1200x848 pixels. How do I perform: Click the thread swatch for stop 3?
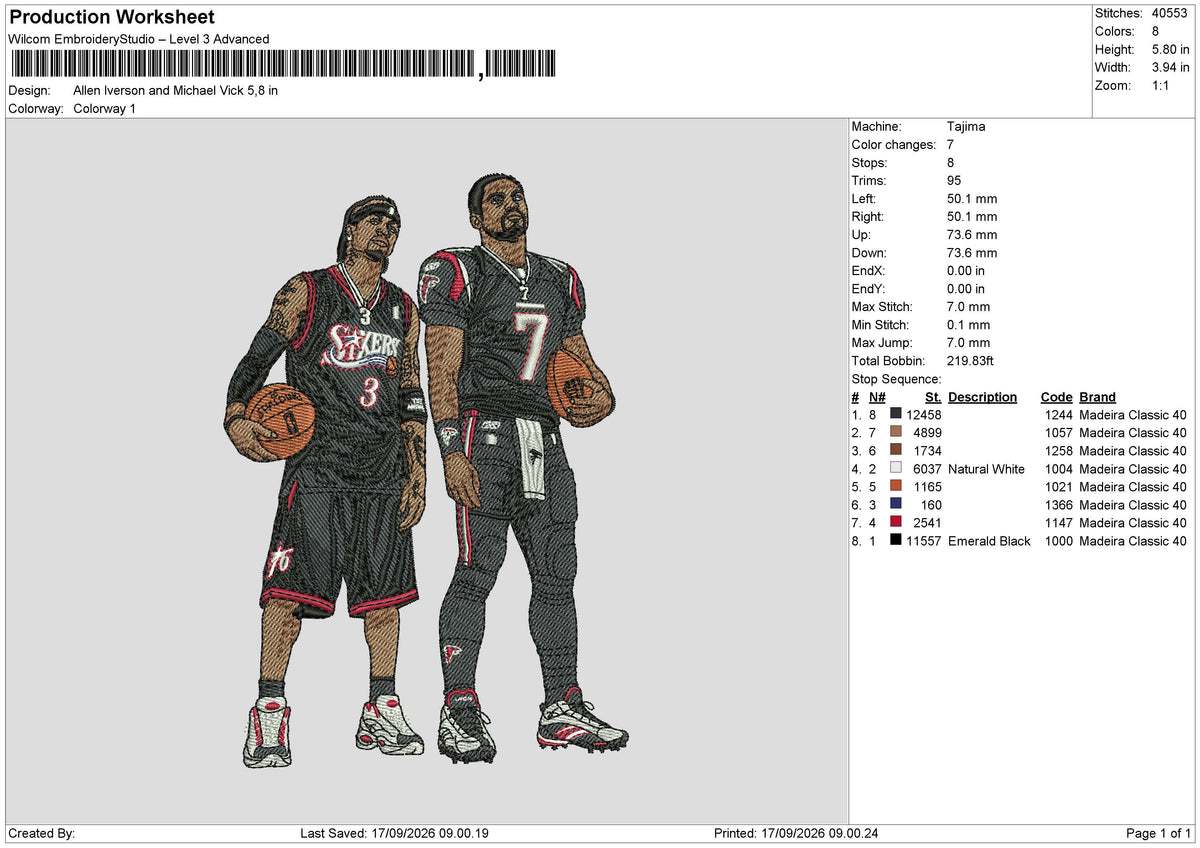[x=896, y=450]
